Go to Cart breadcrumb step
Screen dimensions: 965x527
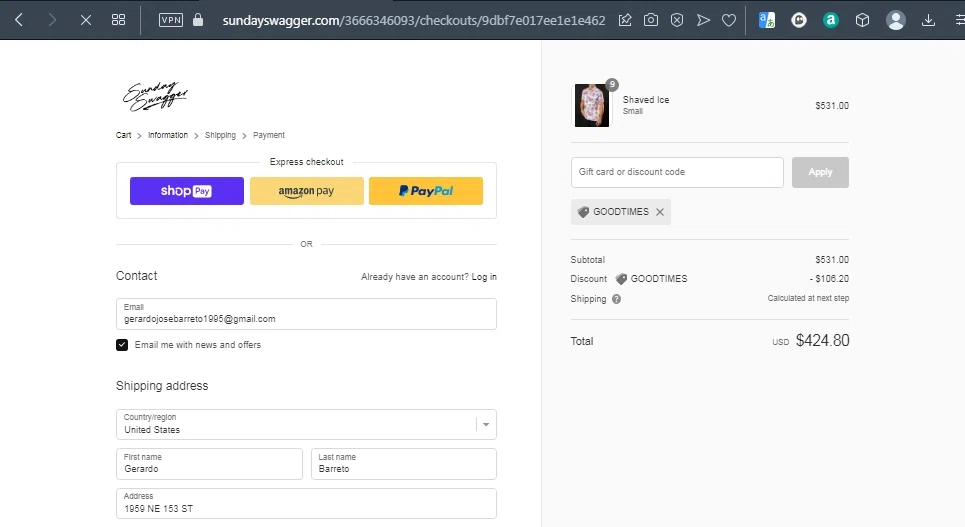click(x=123, y=135)
